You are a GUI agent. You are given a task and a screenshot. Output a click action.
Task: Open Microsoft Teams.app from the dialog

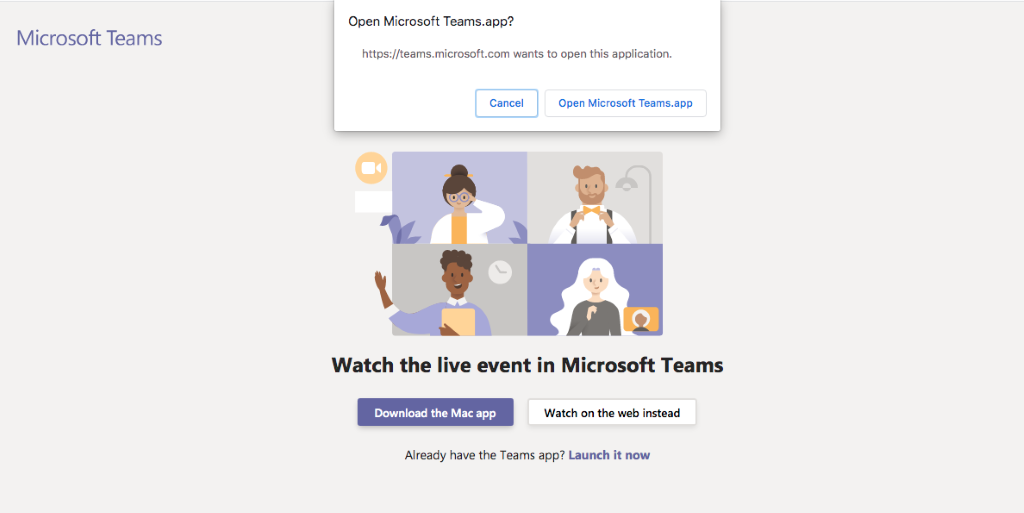(x=625, y=103)
